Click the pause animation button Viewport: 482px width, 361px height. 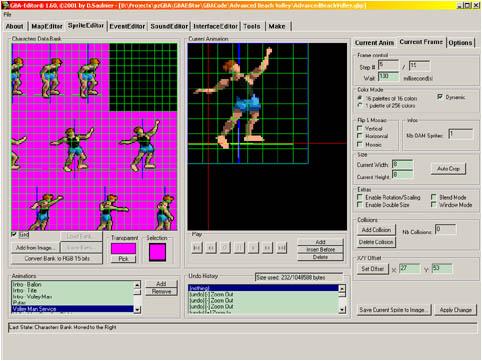[239, 248]
